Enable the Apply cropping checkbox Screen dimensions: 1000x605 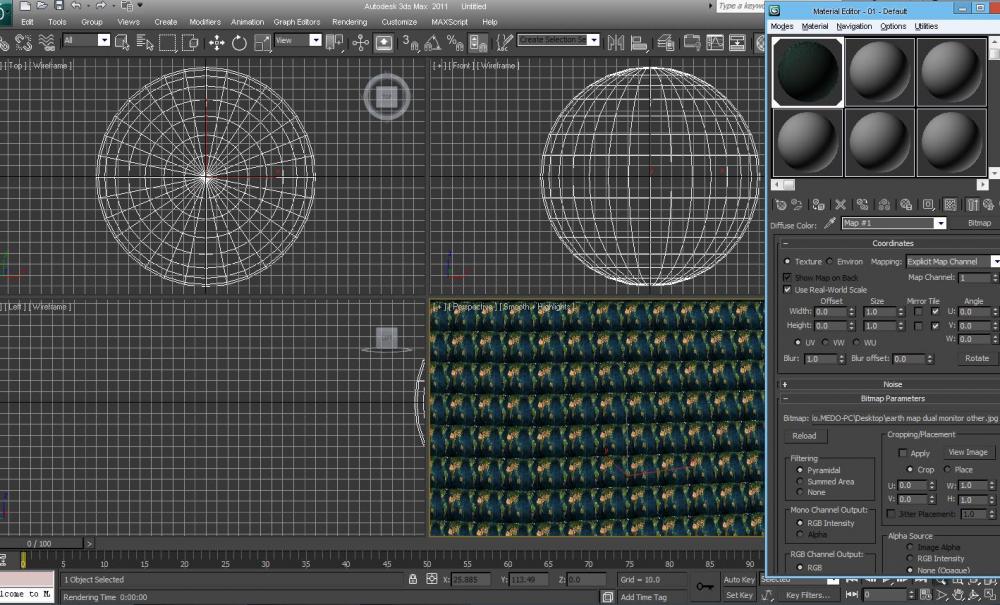coord(903,453)
